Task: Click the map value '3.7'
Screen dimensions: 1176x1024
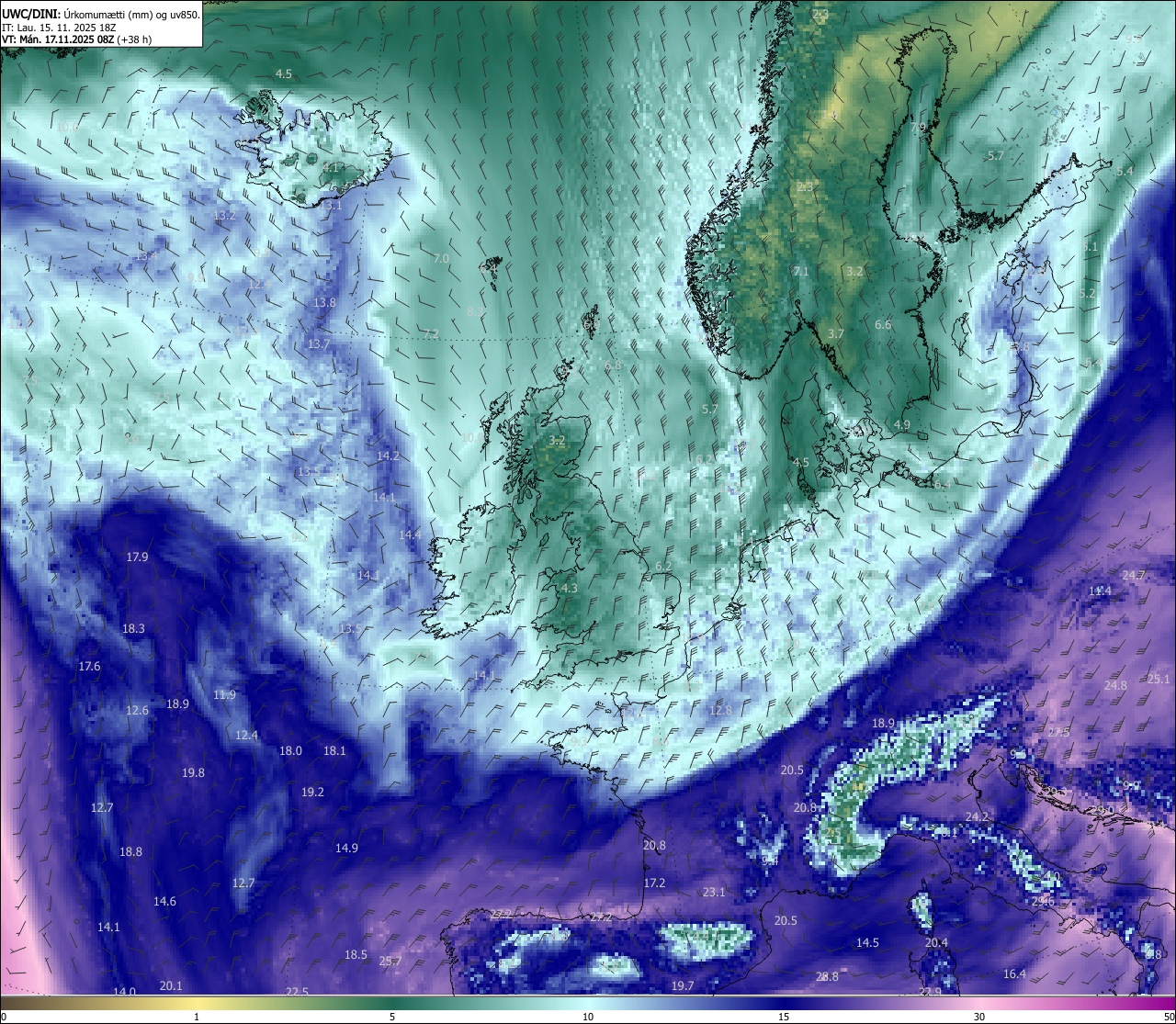Action: (x=835, y=333)
